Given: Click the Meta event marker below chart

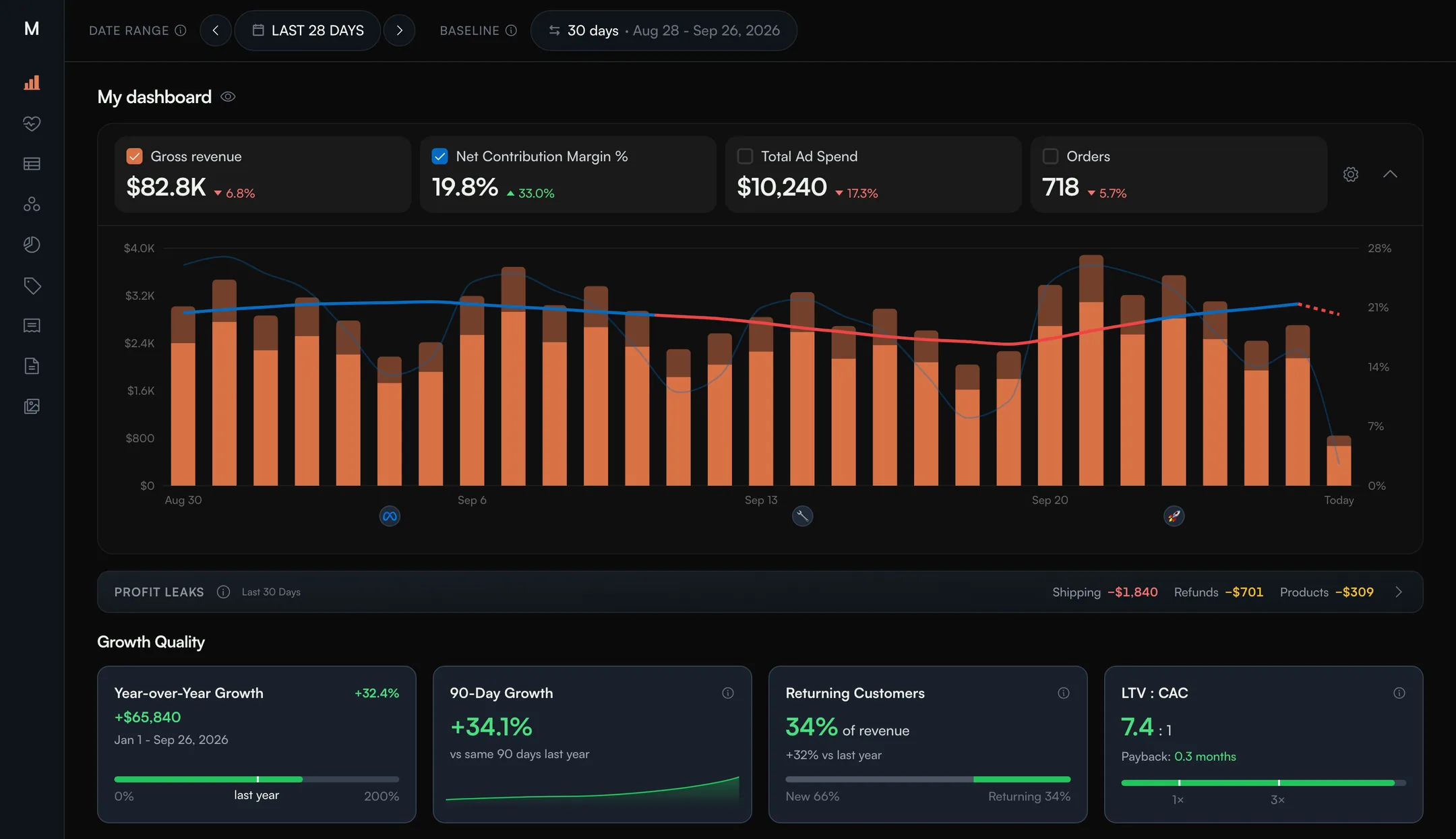Looking at the screenshot, I should click(x=390, y=516).
